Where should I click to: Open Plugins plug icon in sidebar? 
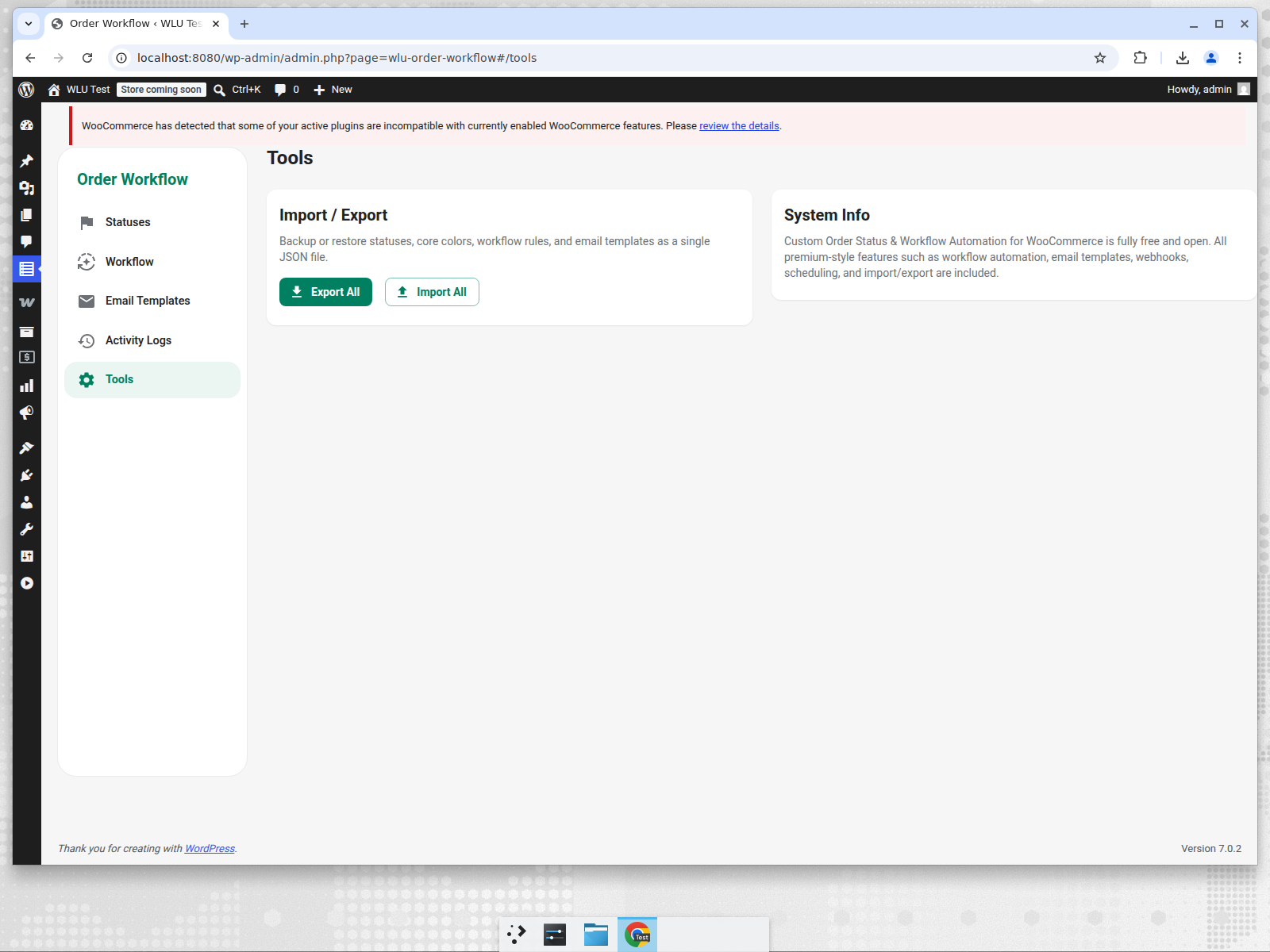click(26, 475)
